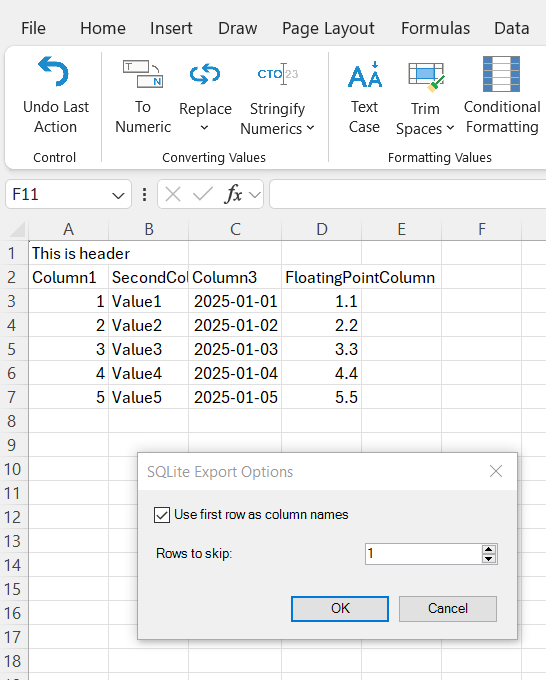546x680 pixels.
Task: Select the 2025-01-02 date cell
Action: pos(235,325)
